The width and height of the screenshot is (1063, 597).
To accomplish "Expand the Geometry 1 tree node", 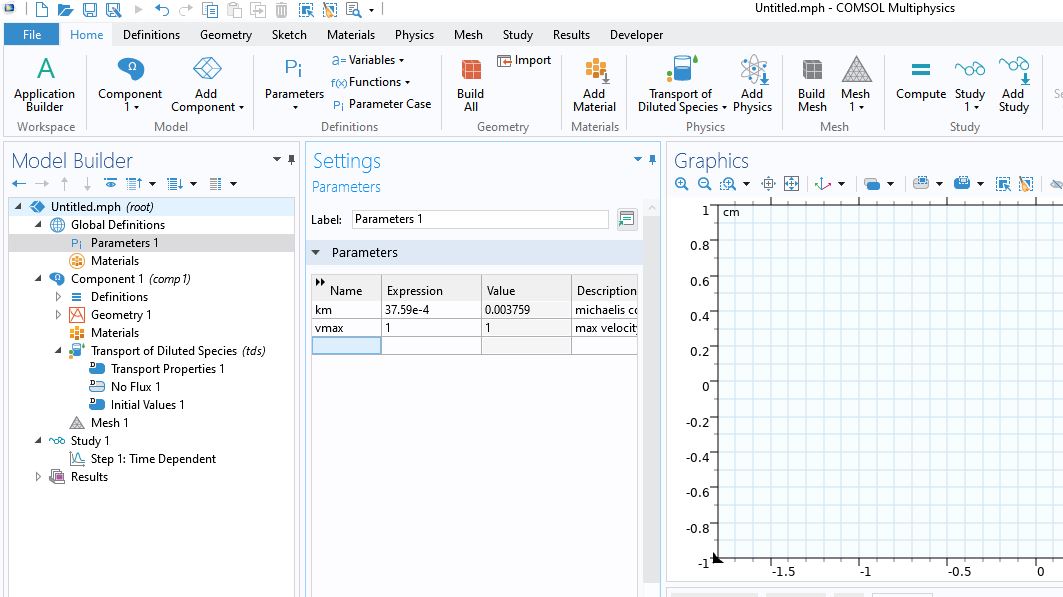I will [58, 315].
